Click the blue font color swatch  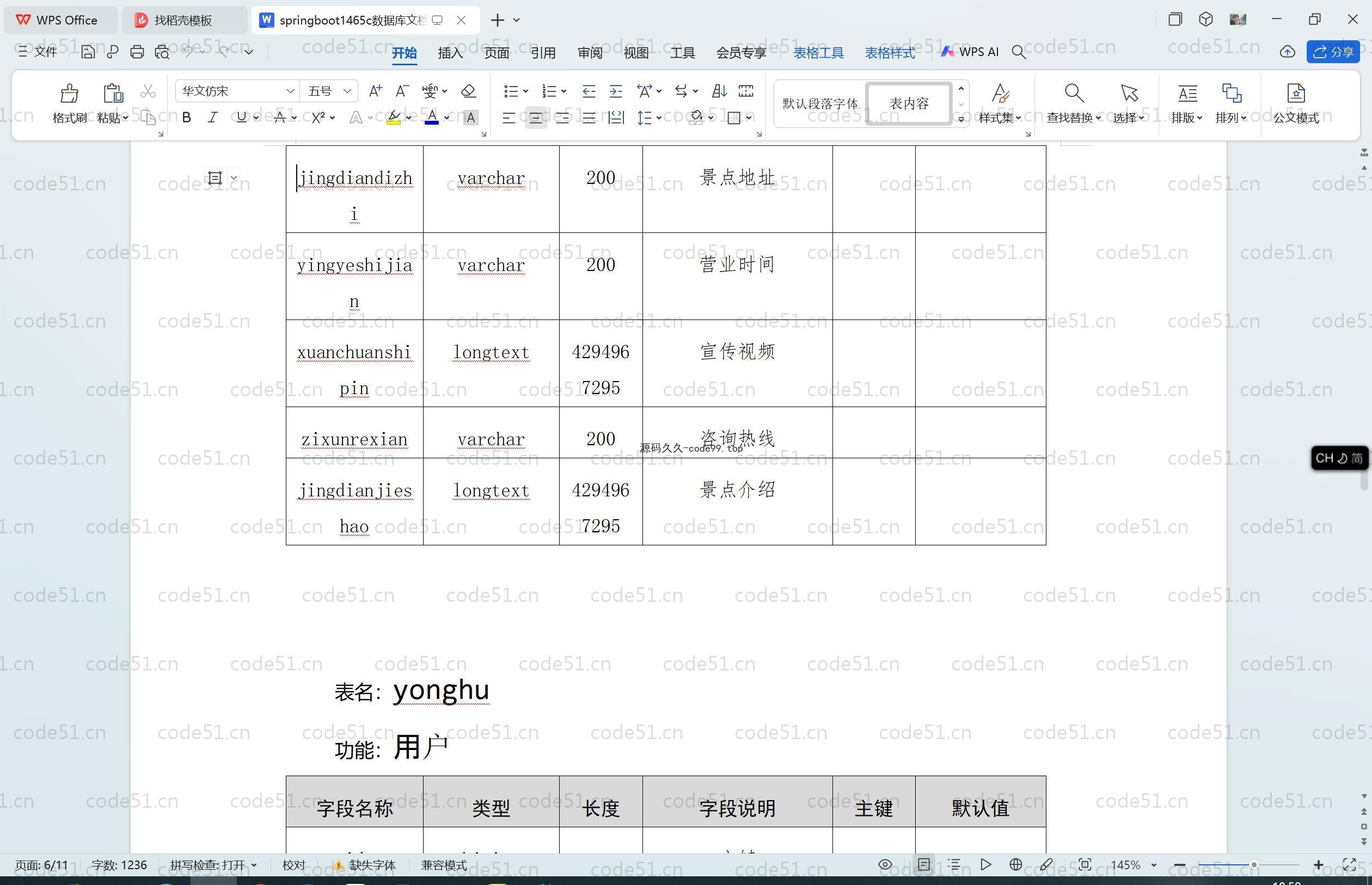point(432,118)
